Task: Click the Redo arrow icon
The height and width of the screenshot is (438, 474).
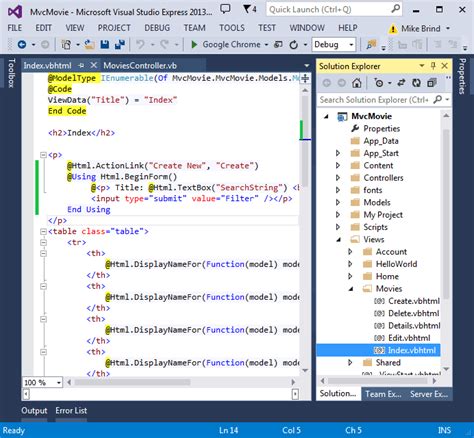Action: pos(164,44)
